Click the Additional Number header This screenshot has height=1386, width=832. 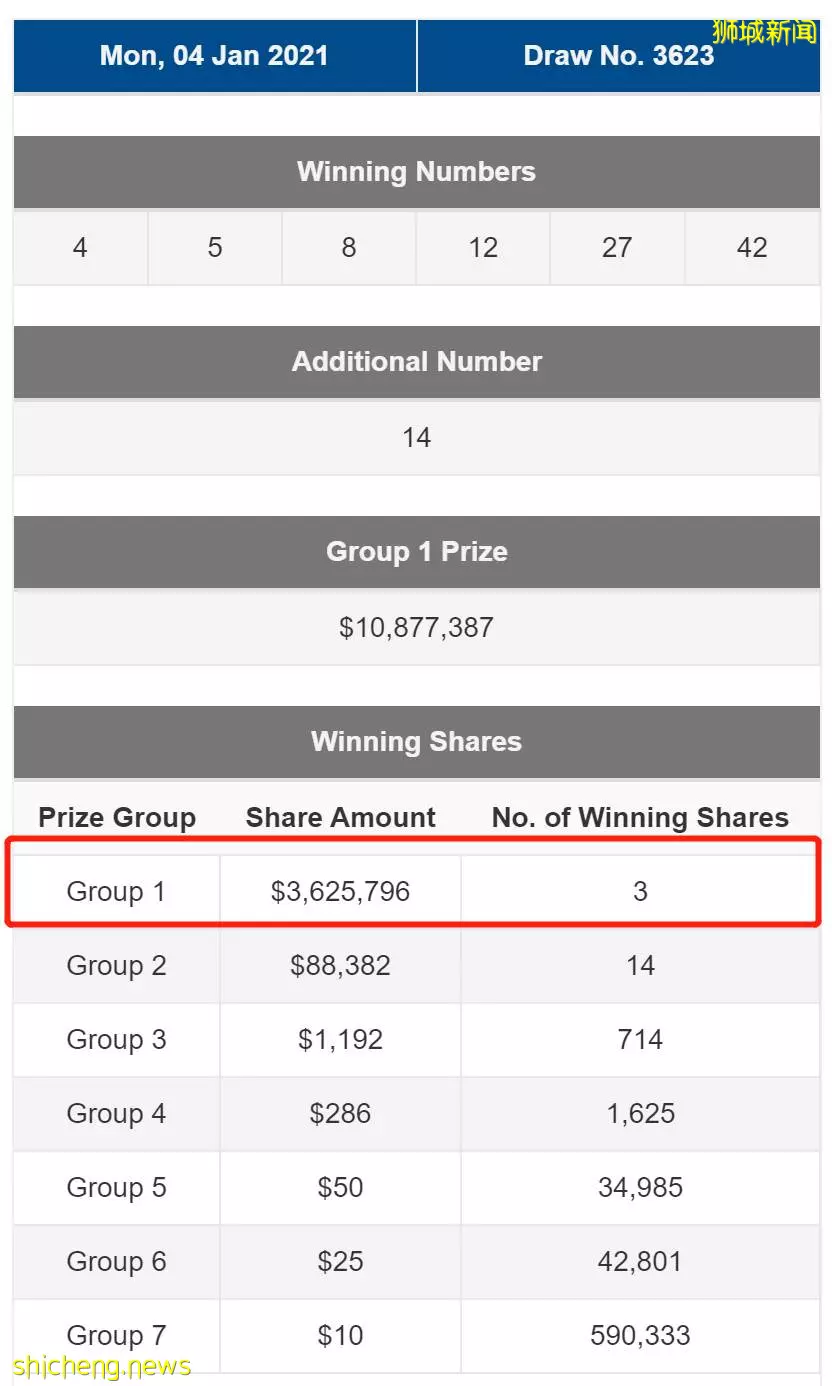[x=416, y=362]
